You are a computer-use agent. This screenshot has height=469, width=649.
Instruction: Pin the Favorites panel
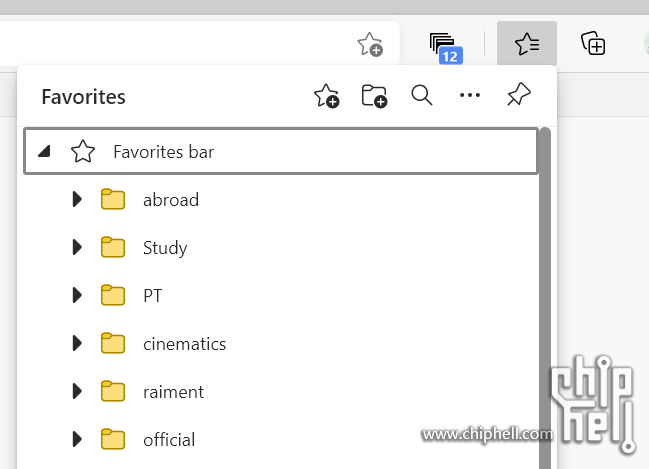519,94
